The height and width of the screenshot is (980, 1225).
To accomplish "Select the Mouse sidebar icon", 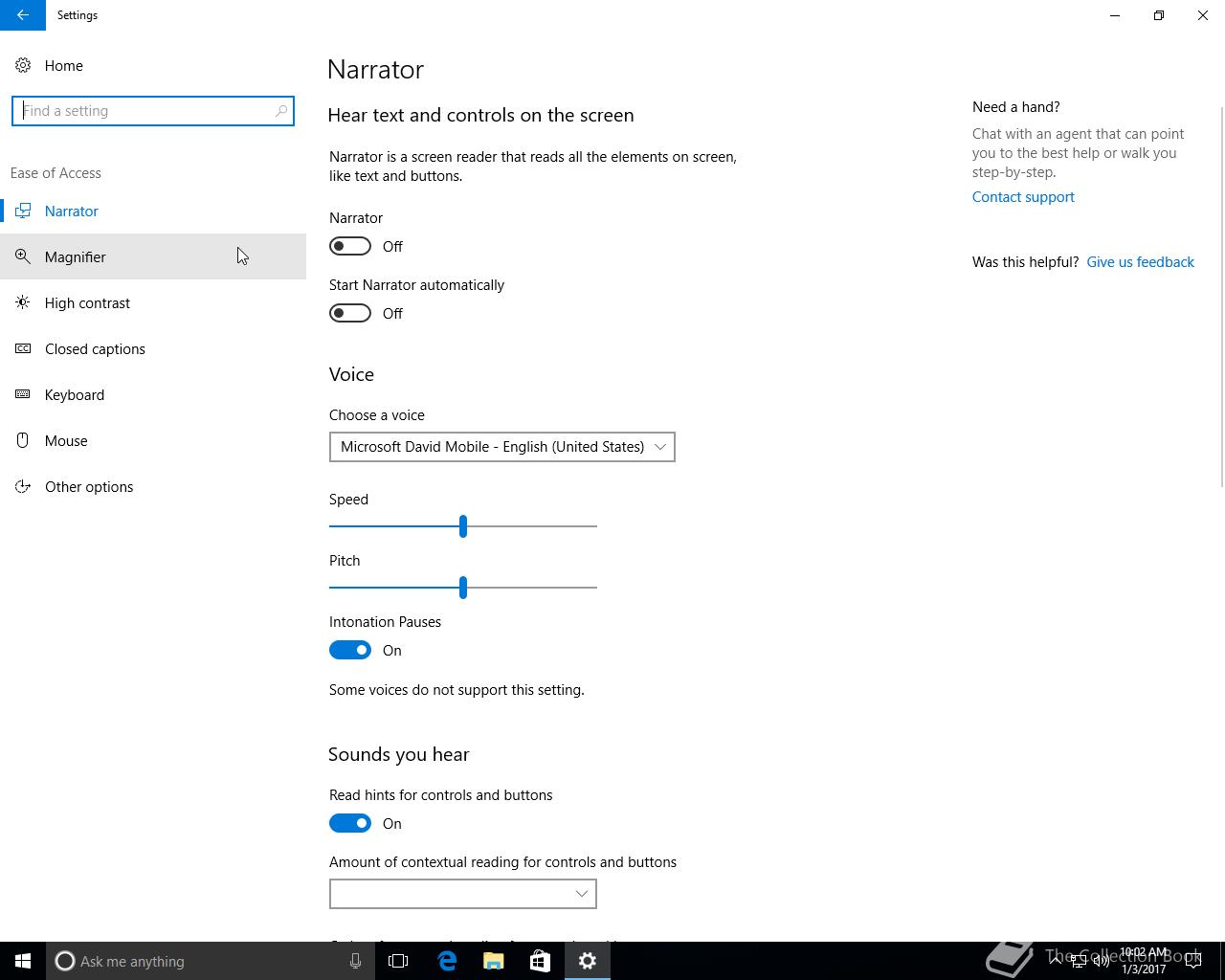I will click(23, 441).
